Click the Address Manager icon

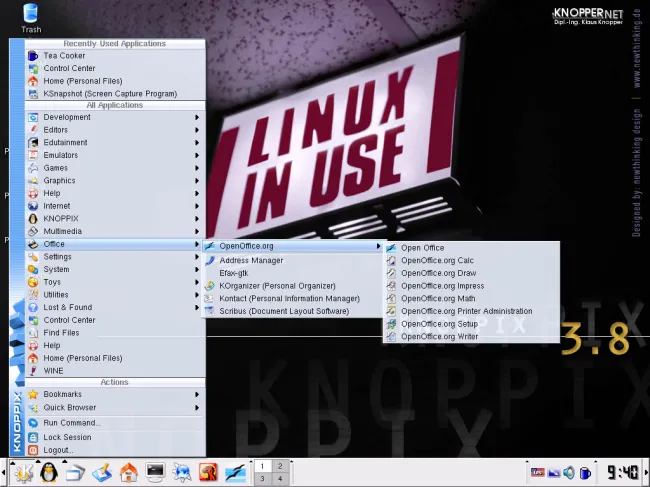210,260
